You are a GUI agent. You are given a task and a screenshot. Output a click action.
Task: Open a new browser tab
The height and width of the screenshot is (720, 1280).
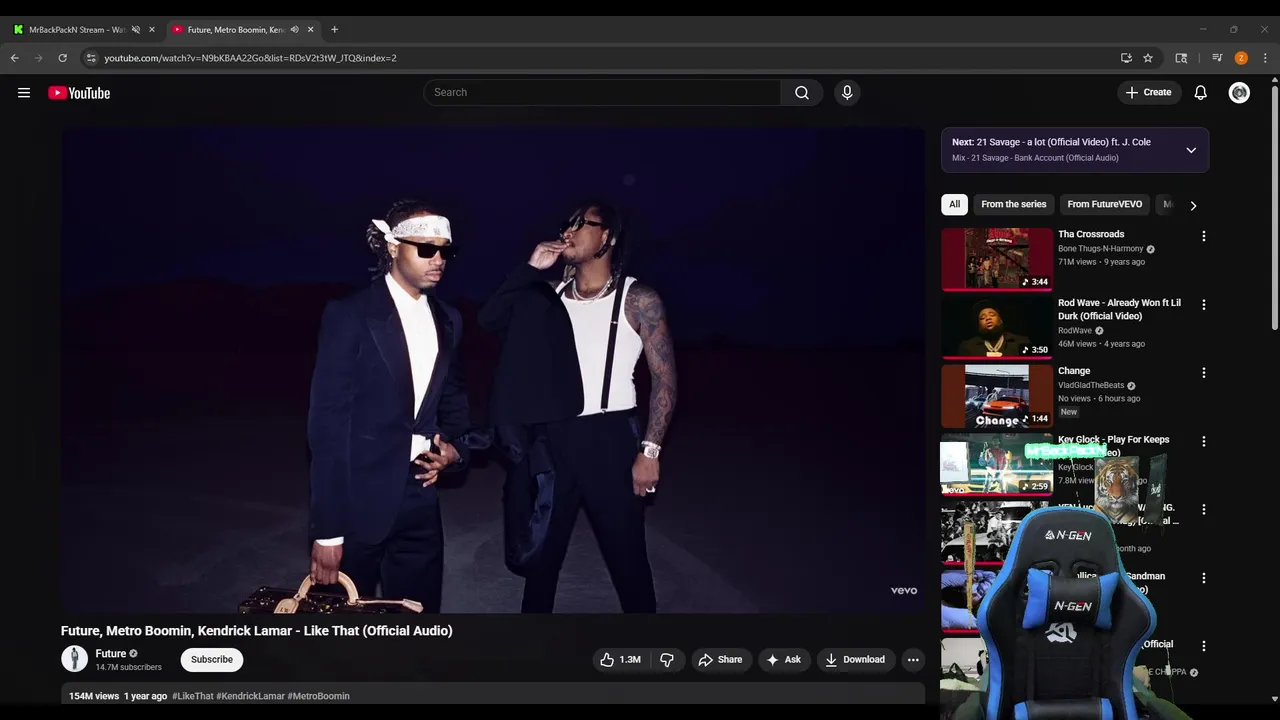point(334,29)
